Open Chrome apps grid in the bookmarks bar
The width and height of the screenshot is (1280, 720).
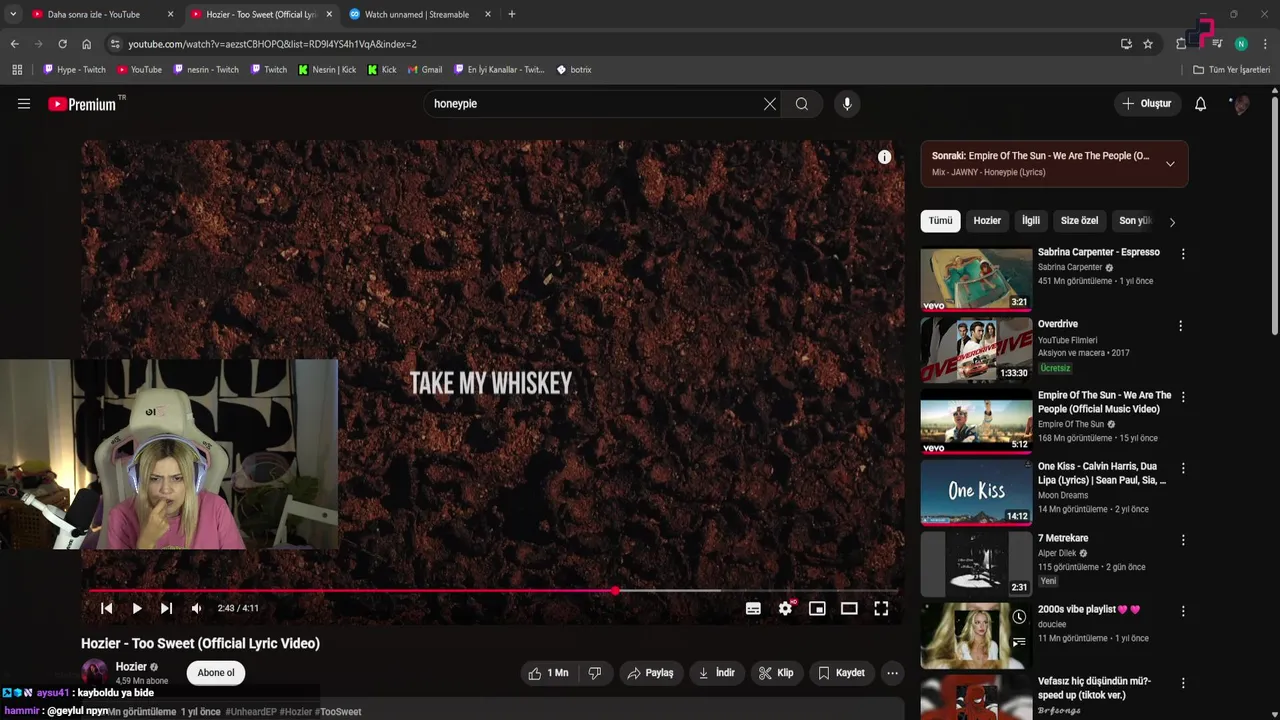pos(17,70)
